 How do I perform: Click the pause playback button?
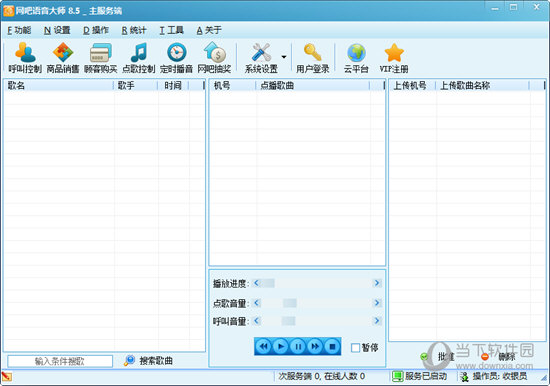(298, 347)
